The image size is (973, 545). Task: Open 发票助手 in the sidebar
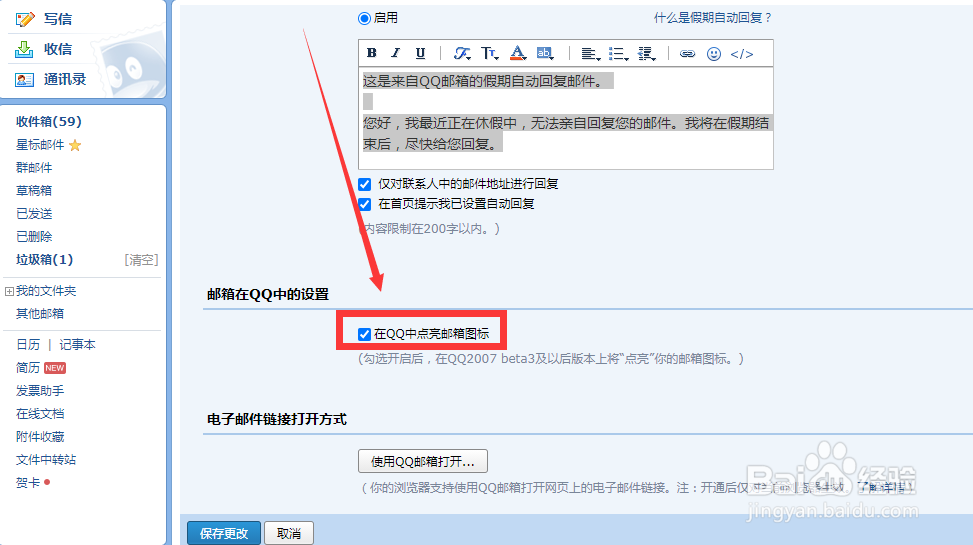tap(40, 390)
